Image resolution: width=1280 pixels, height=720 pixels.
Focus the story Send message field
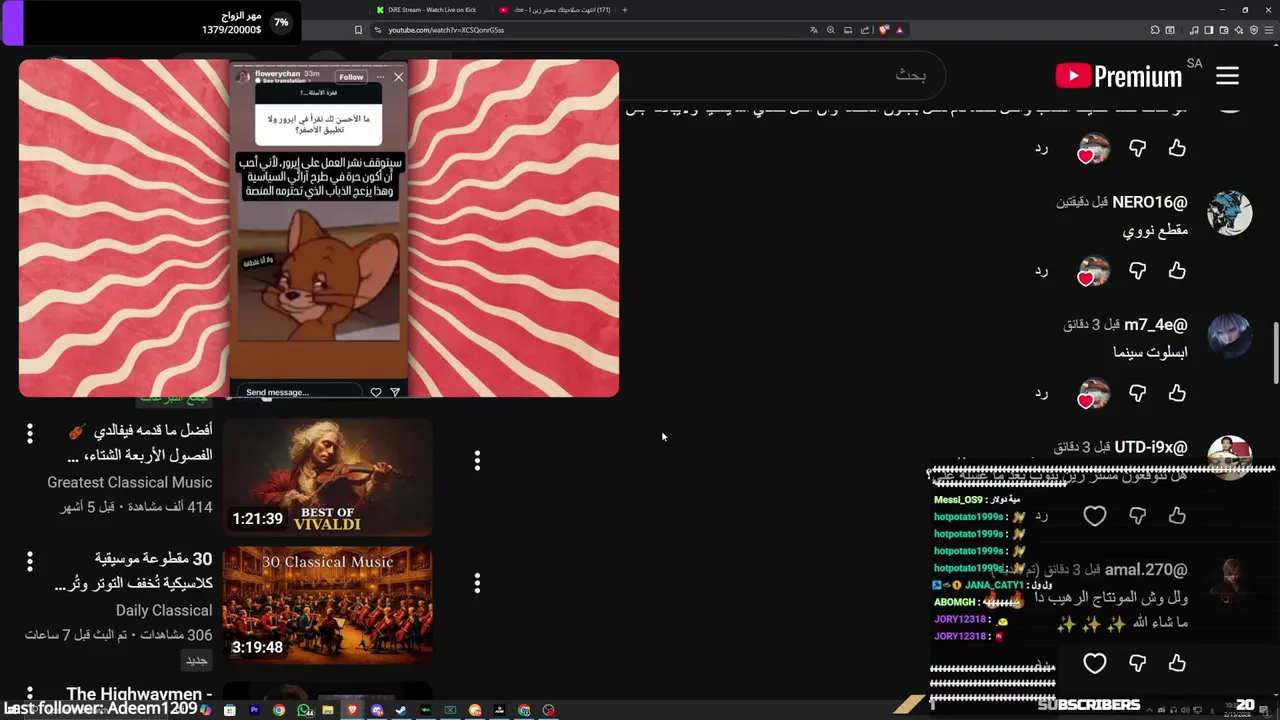(x=300, y=392)
